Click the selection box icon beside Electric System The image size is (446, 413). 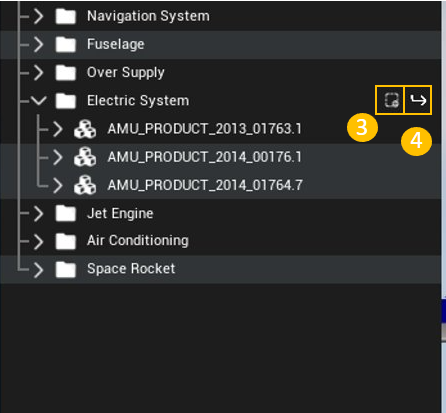pos(391,100)
